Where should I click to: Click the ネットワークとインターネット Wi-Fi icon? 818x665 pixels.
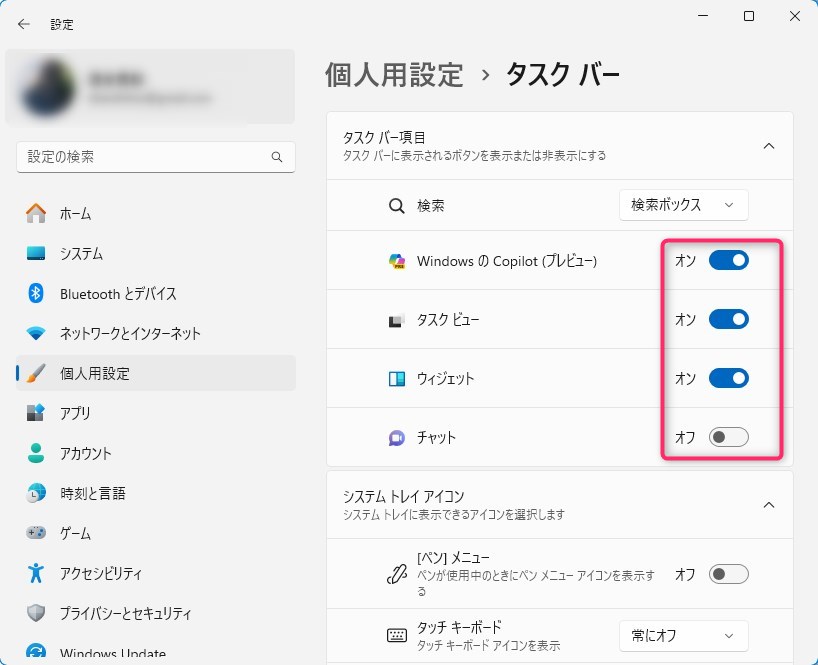36,333
